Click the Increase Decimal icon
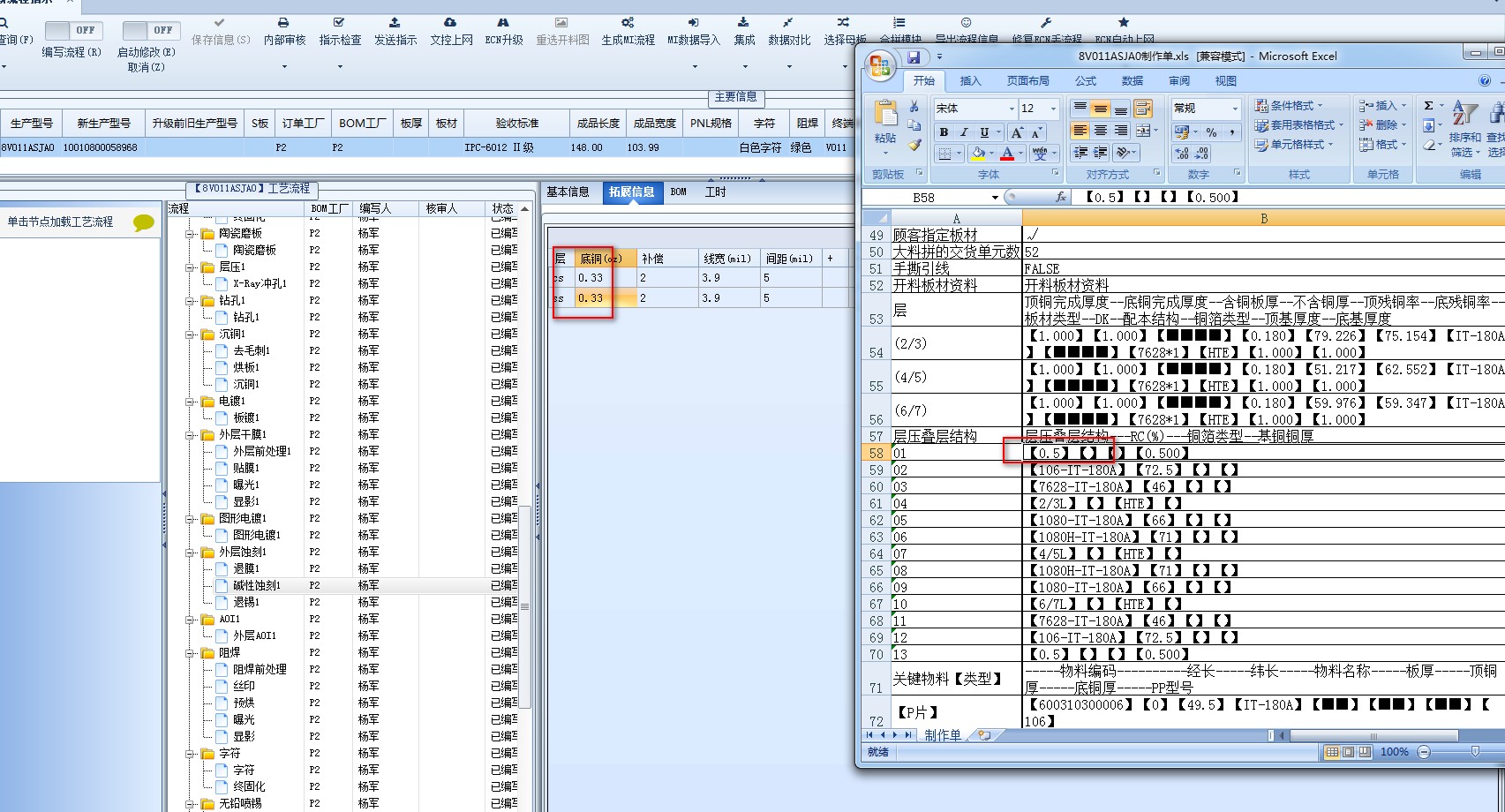1505x812 pixels. [x=1182, y=154]
